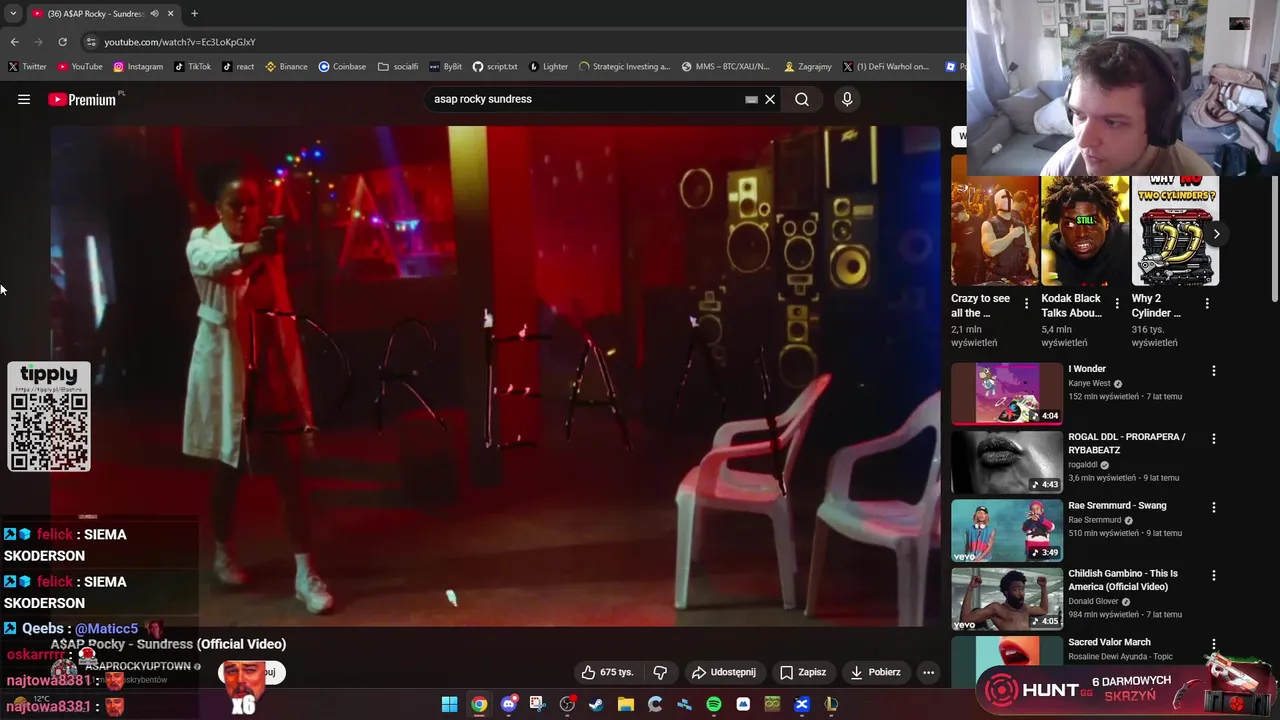Viewport: 1280px width, 720px height.
Task: Open script.txt GitHub bookmark
Action: click(495, 66)
